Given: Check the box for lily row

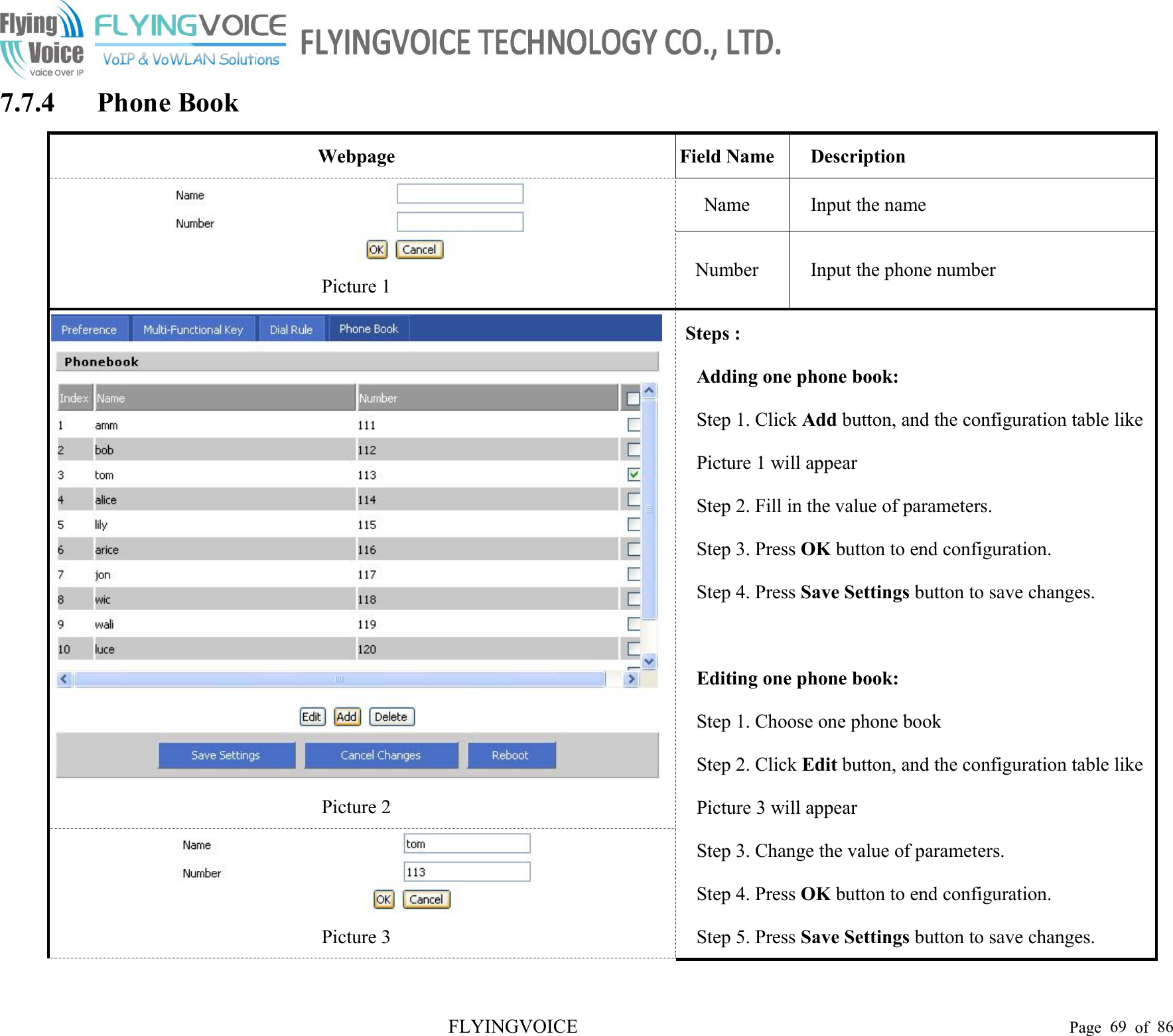Looking at the screenshot, I should (x=634, y=524).
